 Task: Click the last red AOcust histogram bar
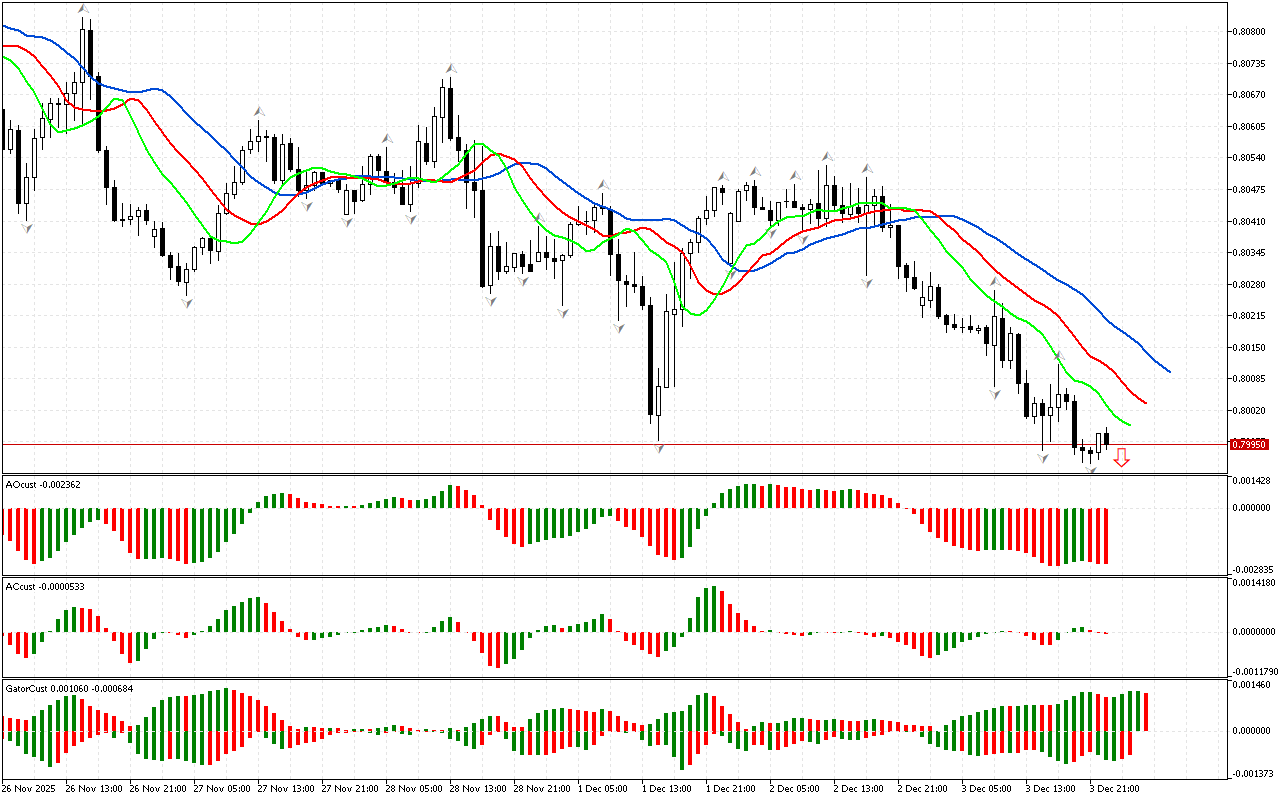1106,535
